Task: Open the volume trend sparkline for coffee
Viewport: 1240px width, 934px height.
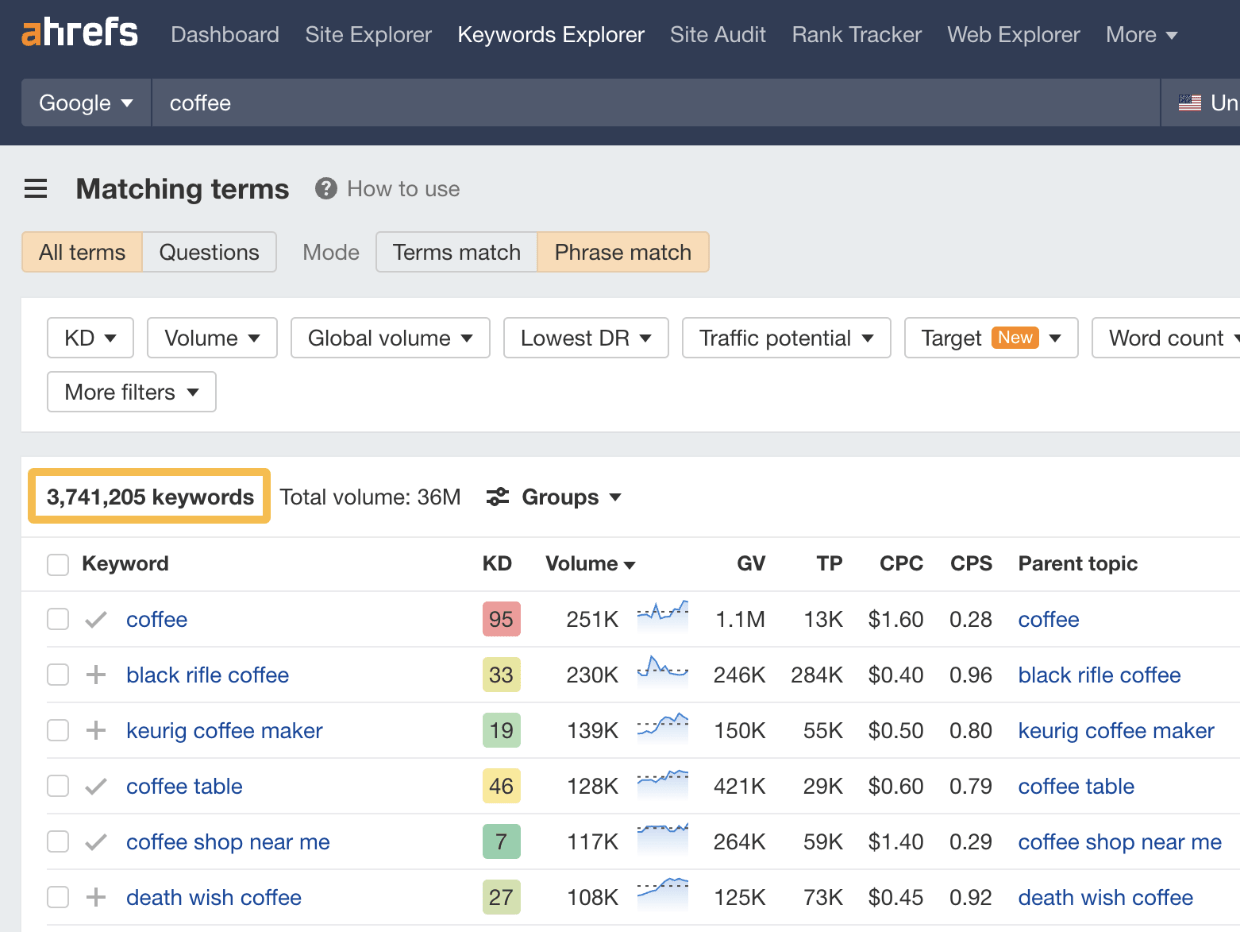Action: [662, 618]
